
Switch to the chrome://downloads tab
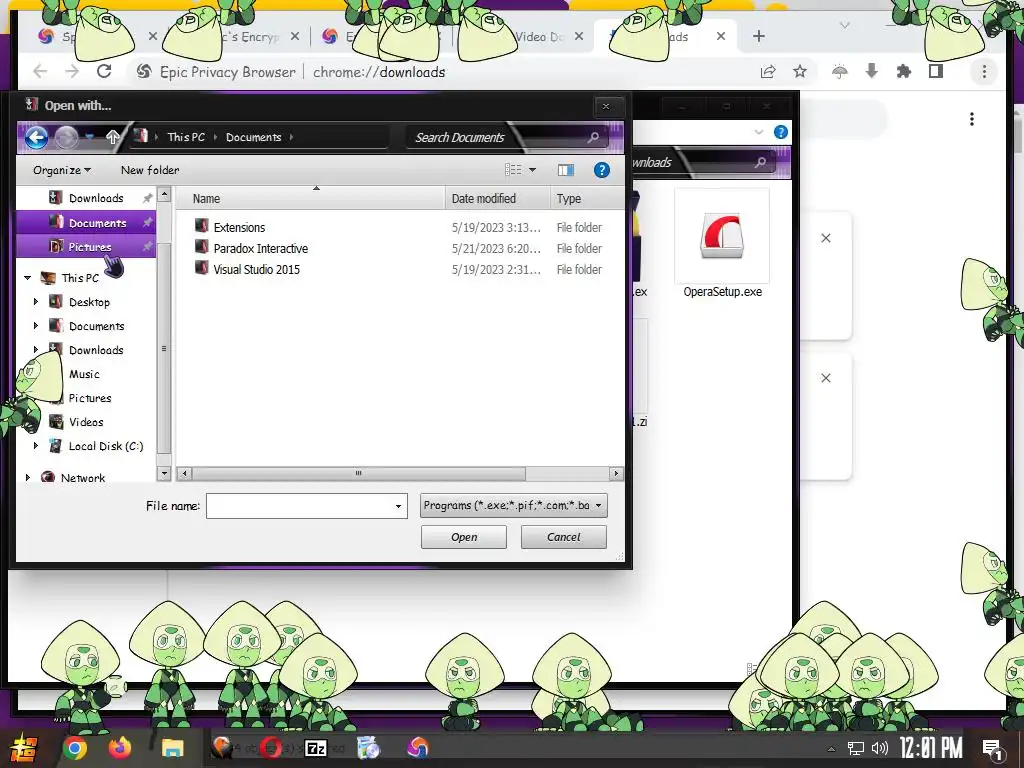click(665, 37)
